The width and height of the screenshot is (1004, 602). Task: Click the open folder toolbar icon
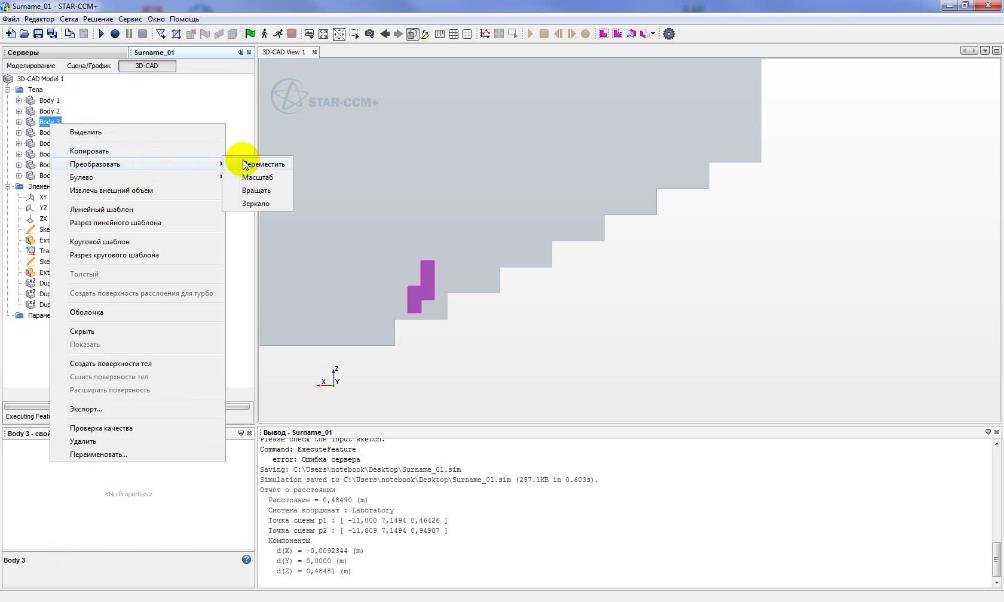pyautogui.click(x=23, y=34)
